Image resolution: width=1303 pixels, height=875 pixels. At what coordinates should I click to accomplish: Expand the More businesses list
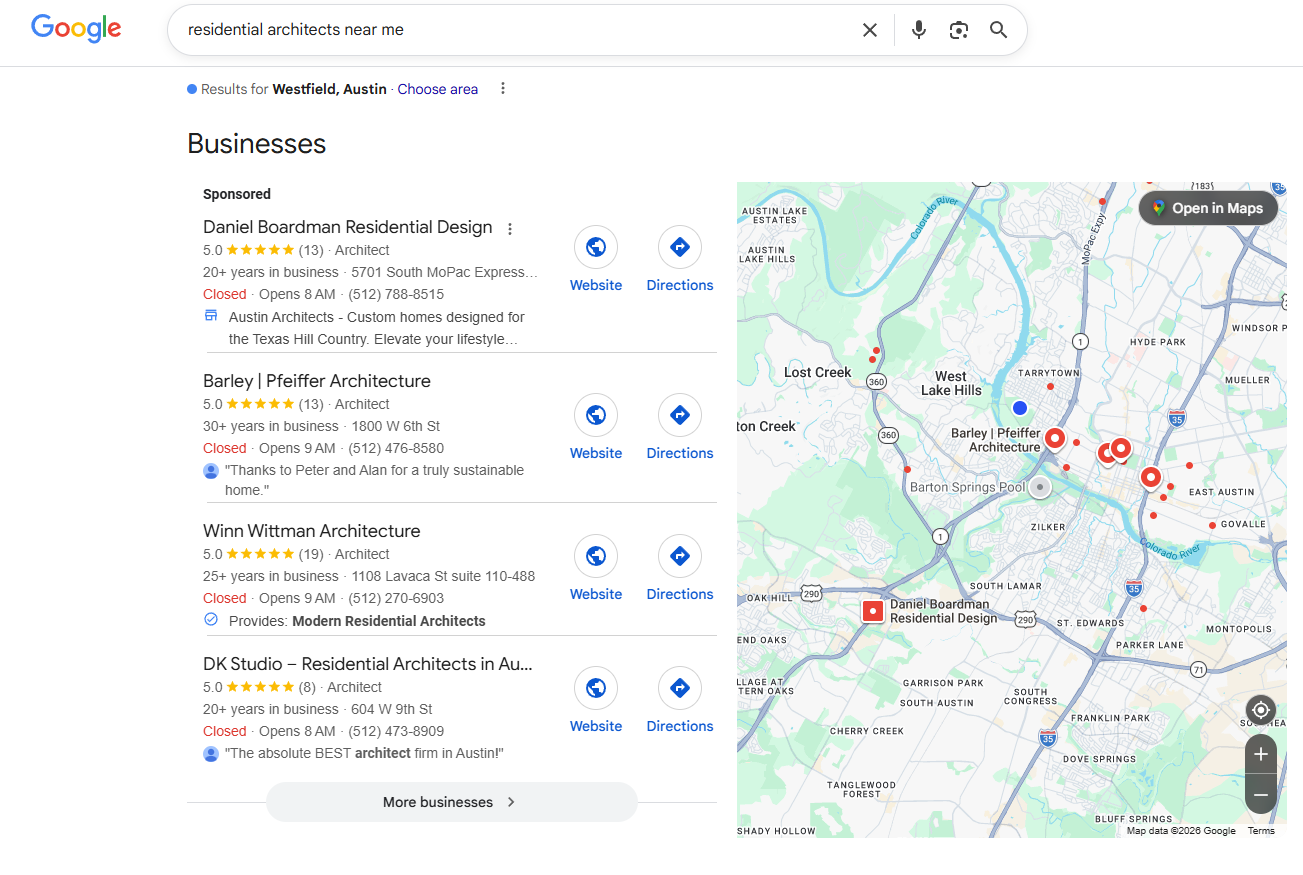(451, 802)
